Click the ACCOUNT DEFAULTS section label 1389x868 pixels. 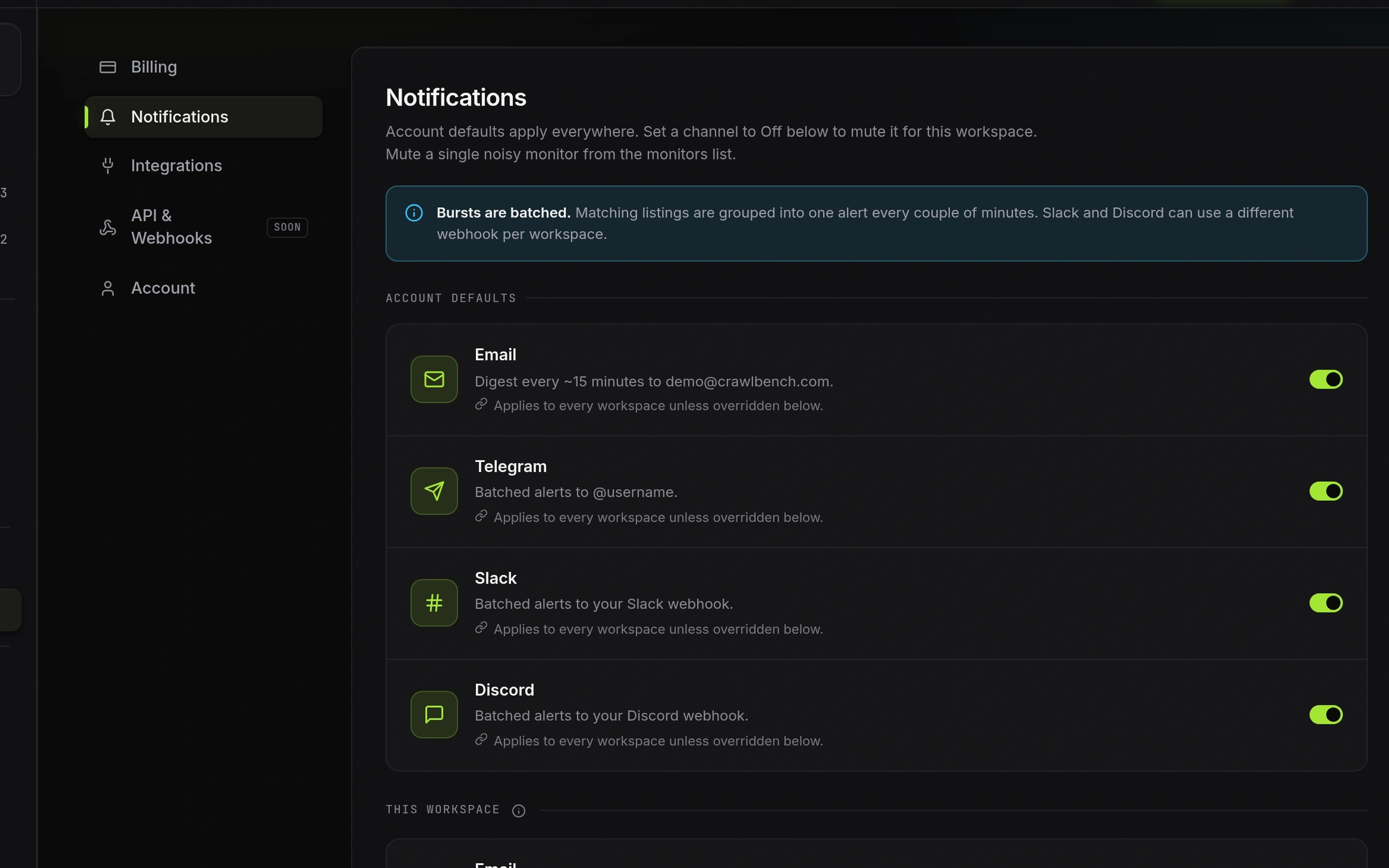point(450,298)
